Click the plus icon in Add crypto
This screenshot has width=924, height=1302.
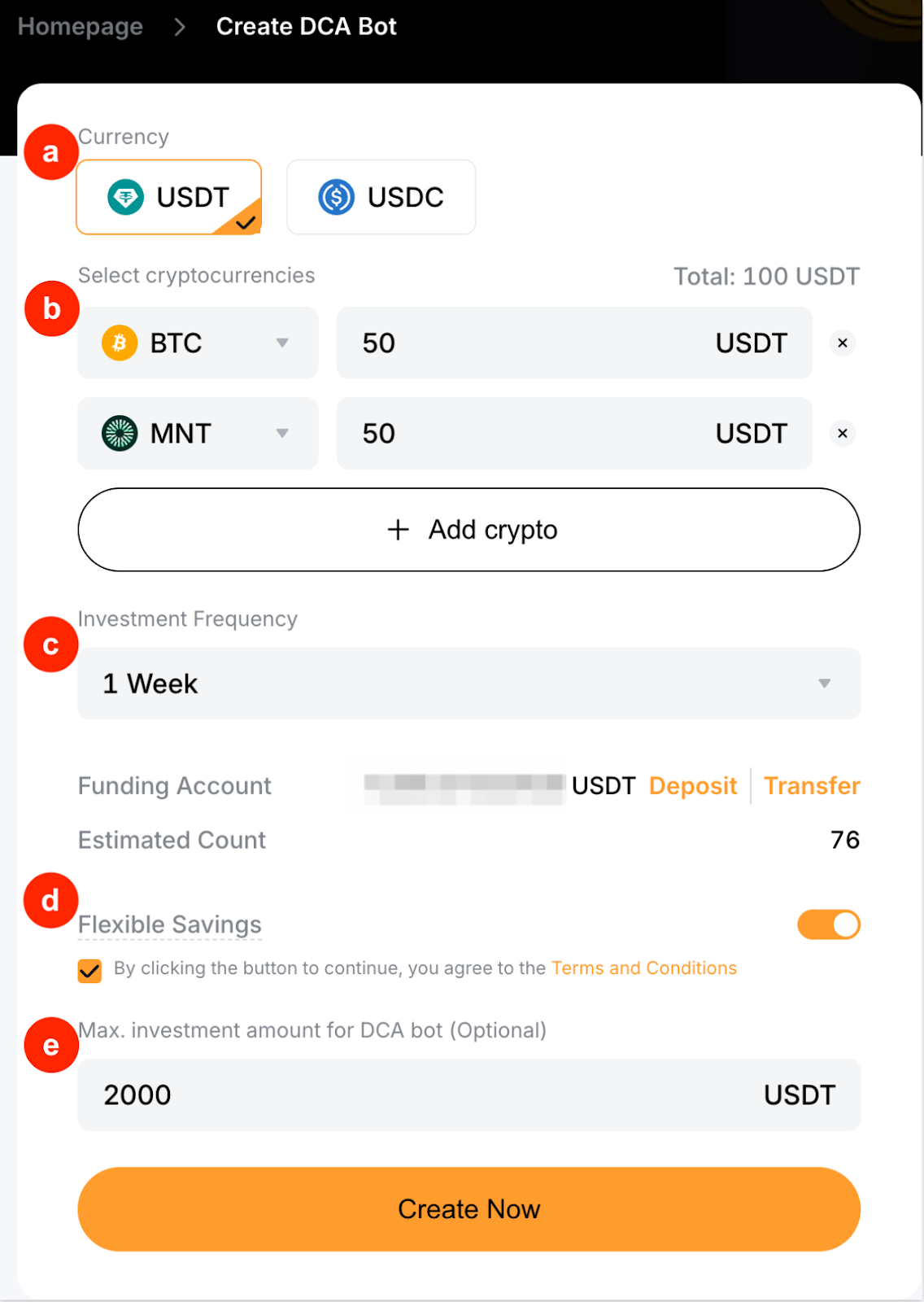click(398, 530)
